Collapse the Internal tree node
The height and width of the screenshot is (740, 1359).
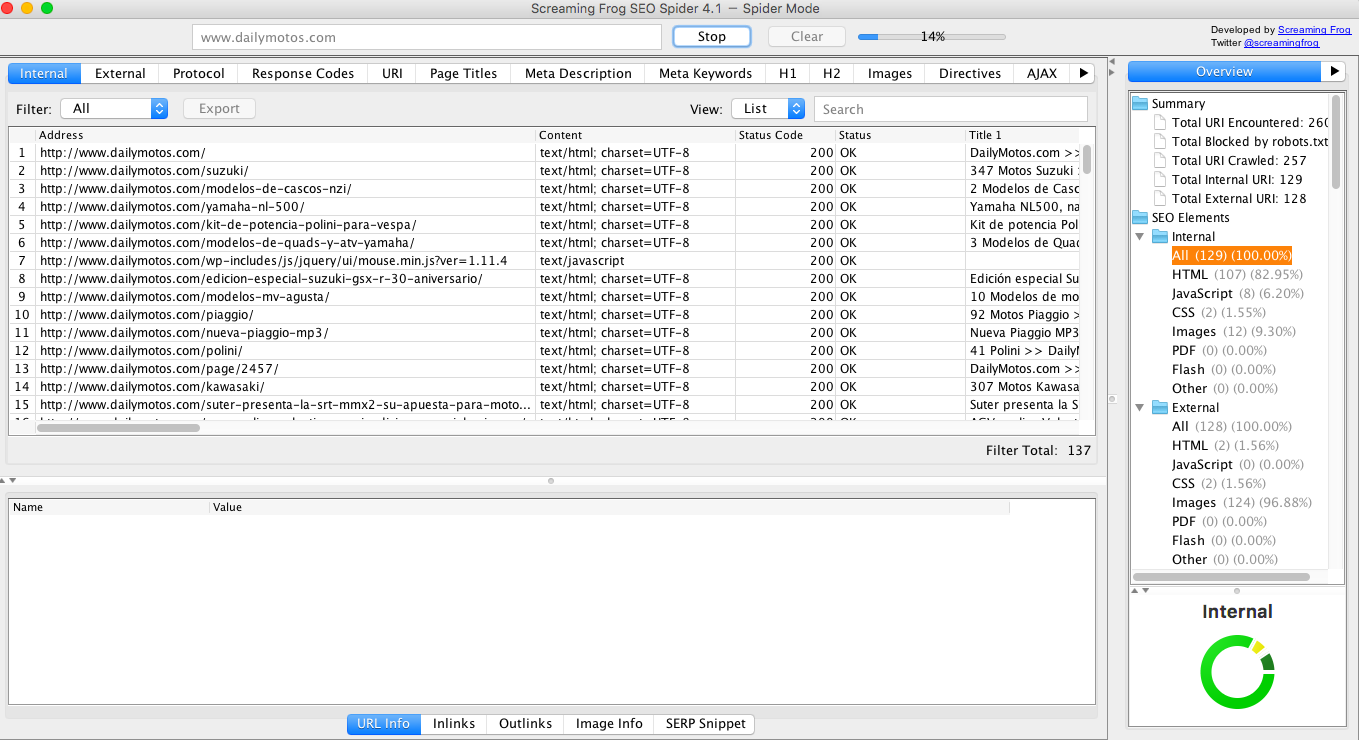click(1140, 237)
